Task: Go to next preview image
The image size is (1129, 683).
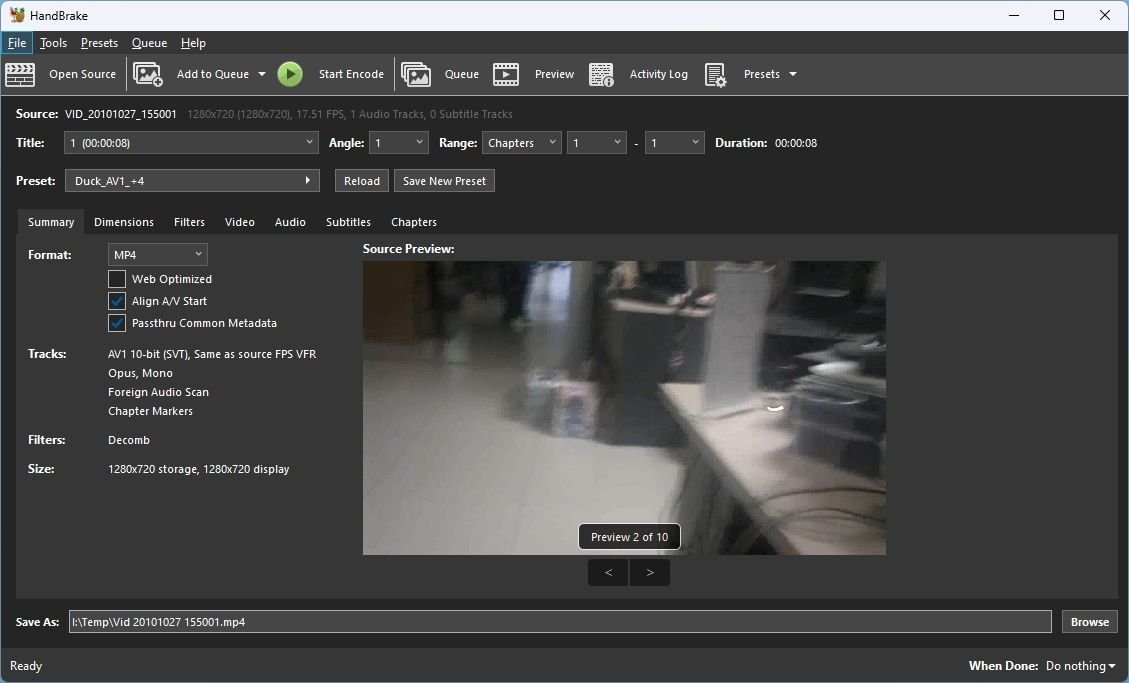Action: point(650,573)
